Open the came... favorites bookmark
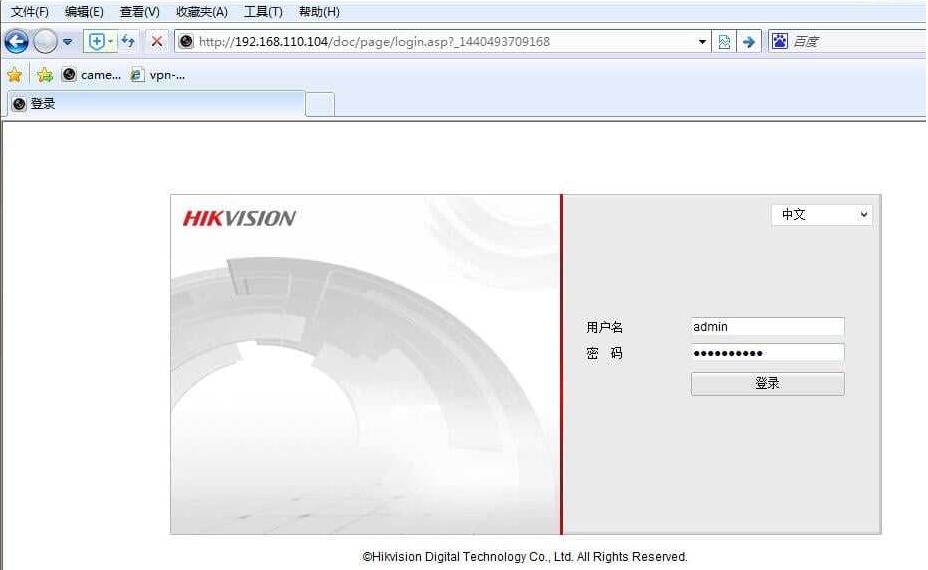 (x=92, y=74)
